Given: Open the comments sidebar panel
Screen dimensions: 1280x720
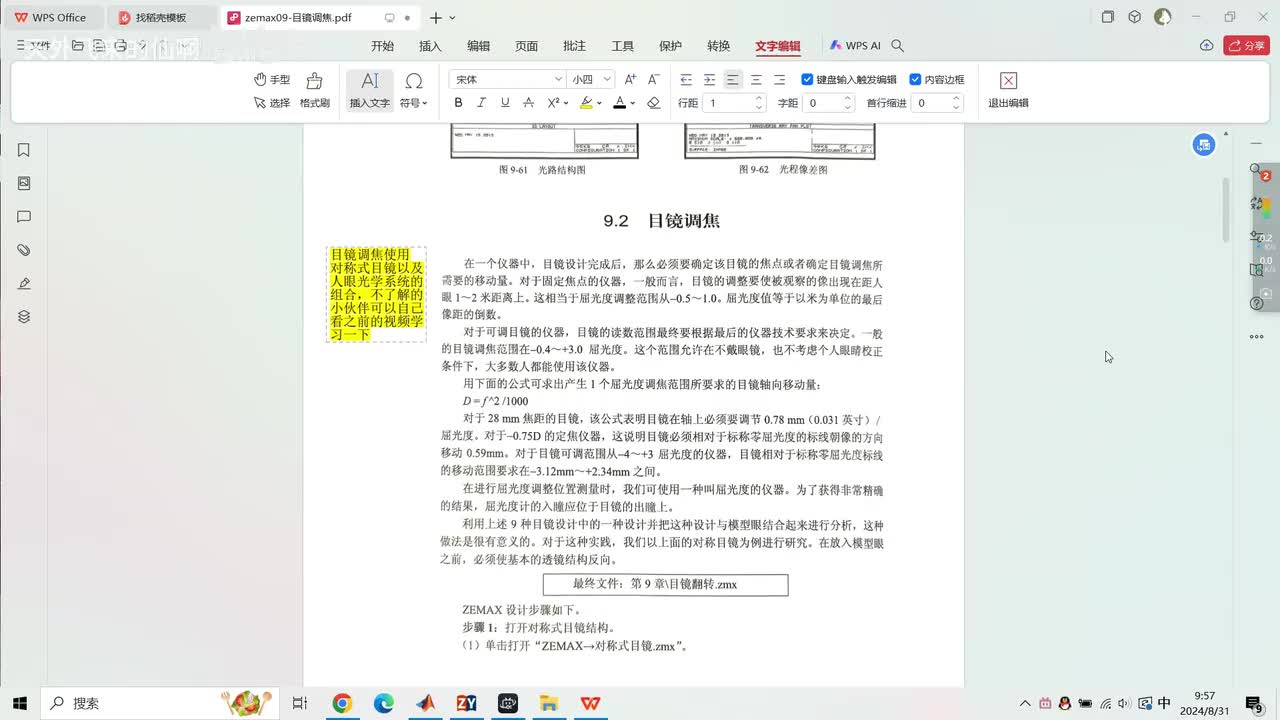Looking at the screenshot, I should click(x=24, y=217).
